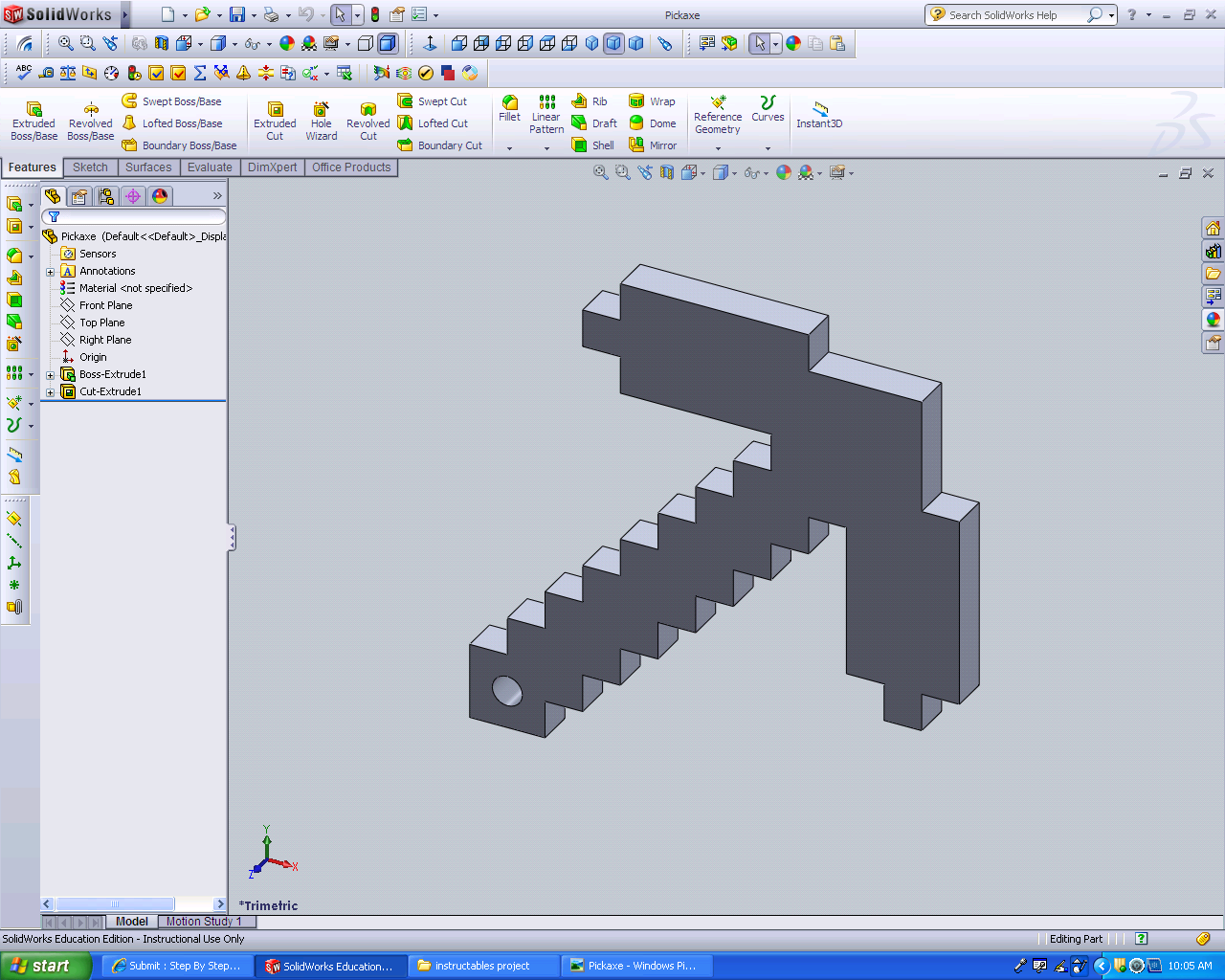Switch to the Sketch tab
The image size is (1225, 980).
click(x=90, y=167)
